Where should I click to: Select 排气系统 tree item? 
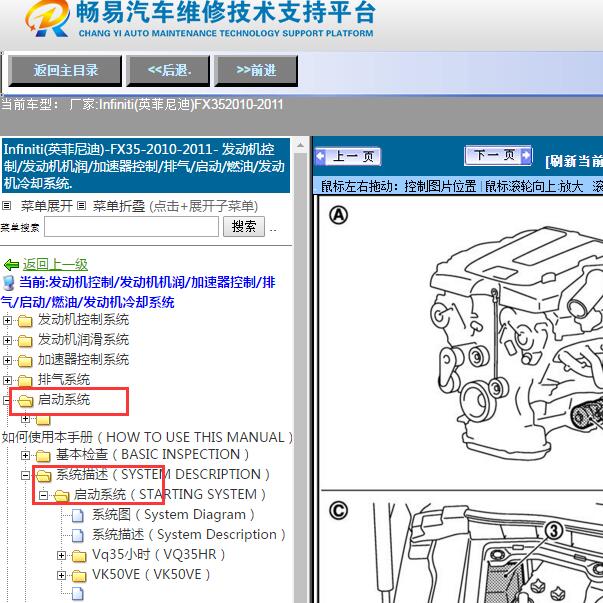[x=64, y=380]
